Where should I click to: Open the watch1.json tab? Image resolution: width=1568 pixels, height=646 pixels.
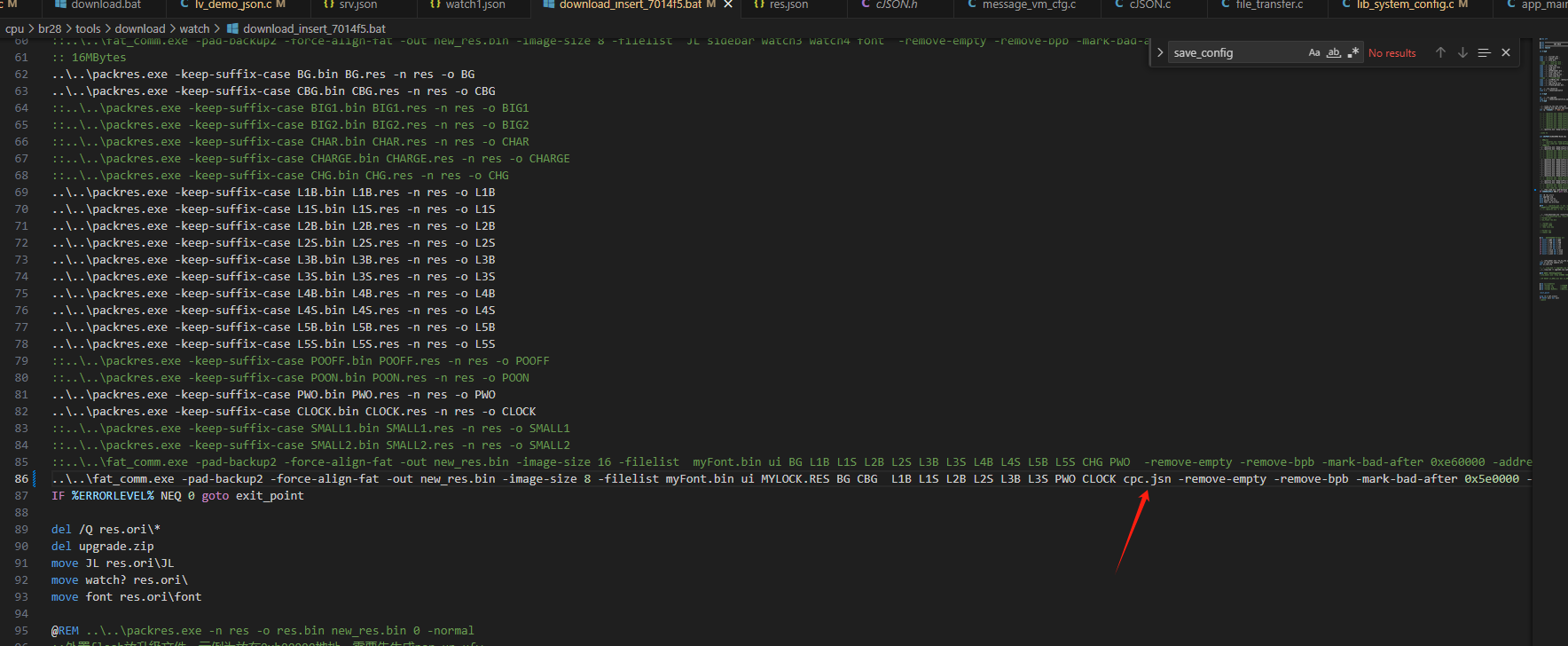(475, 5)
